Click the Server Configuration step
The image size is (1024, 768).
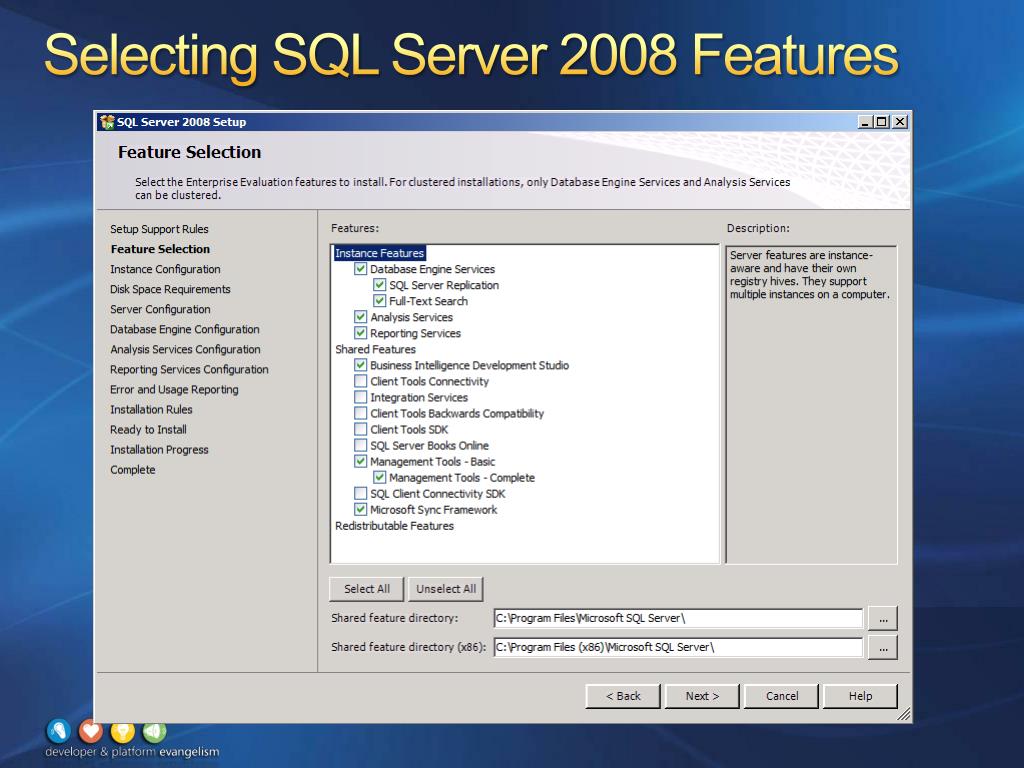tap(160, 309)
